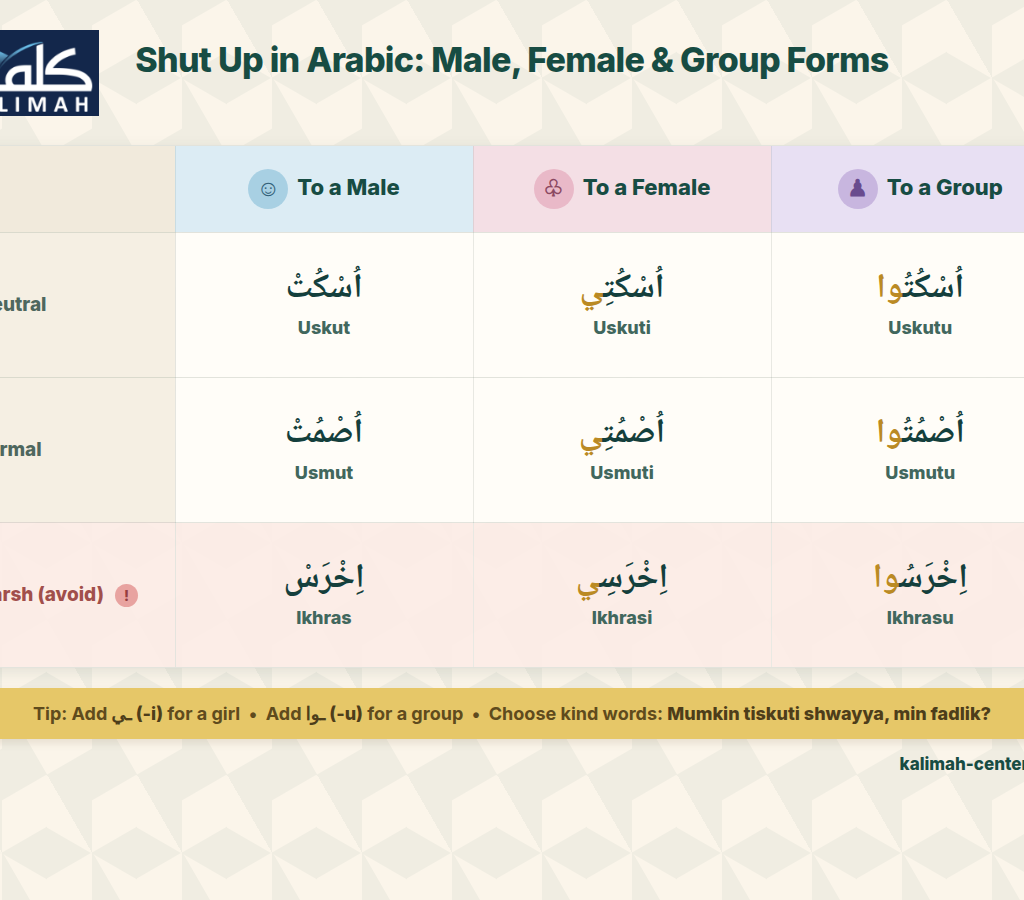1024x900 pixels.
Task: Click the pawn icon beside To a Group
Action: pos(857,189)
